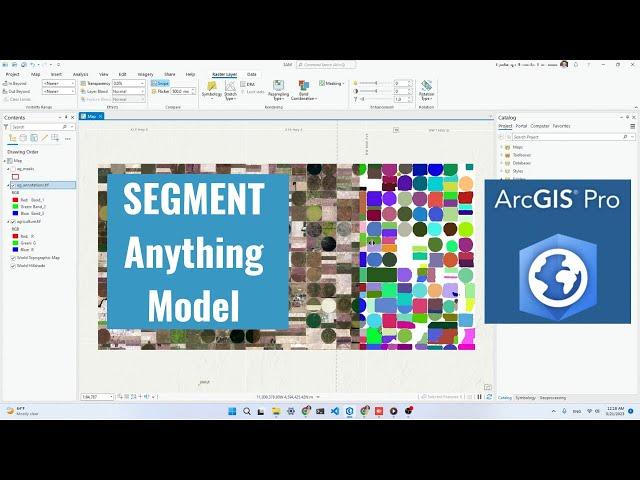Open the Masking dropdown
640x480 pixels.
click(332, 83)
